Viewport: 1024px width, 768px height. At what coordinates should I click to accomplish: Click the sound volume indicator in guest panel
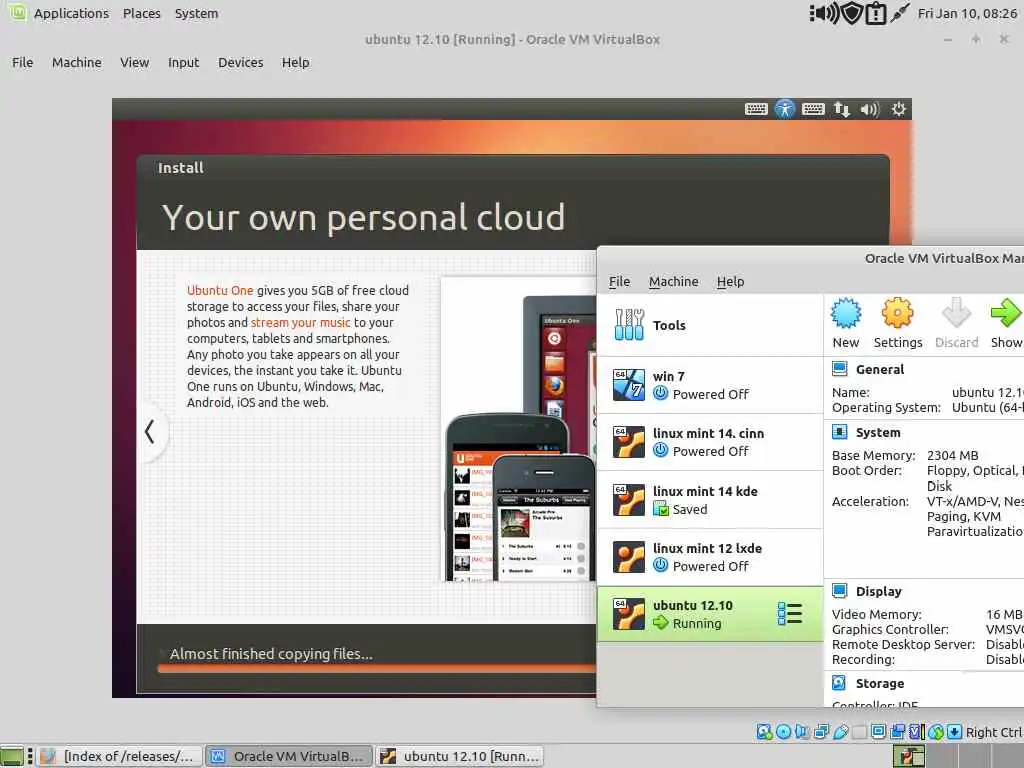[870, 109]
